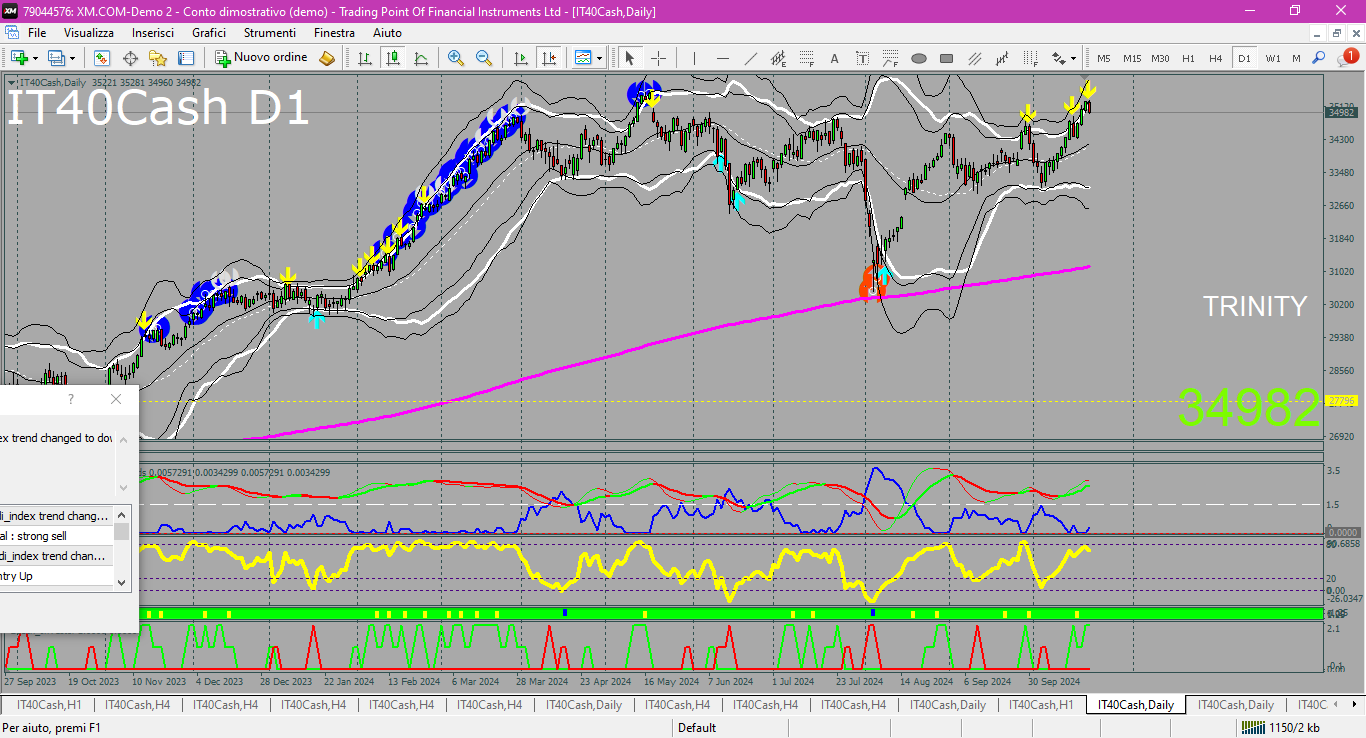Draw a rectangle shape

tap(947, 58)
